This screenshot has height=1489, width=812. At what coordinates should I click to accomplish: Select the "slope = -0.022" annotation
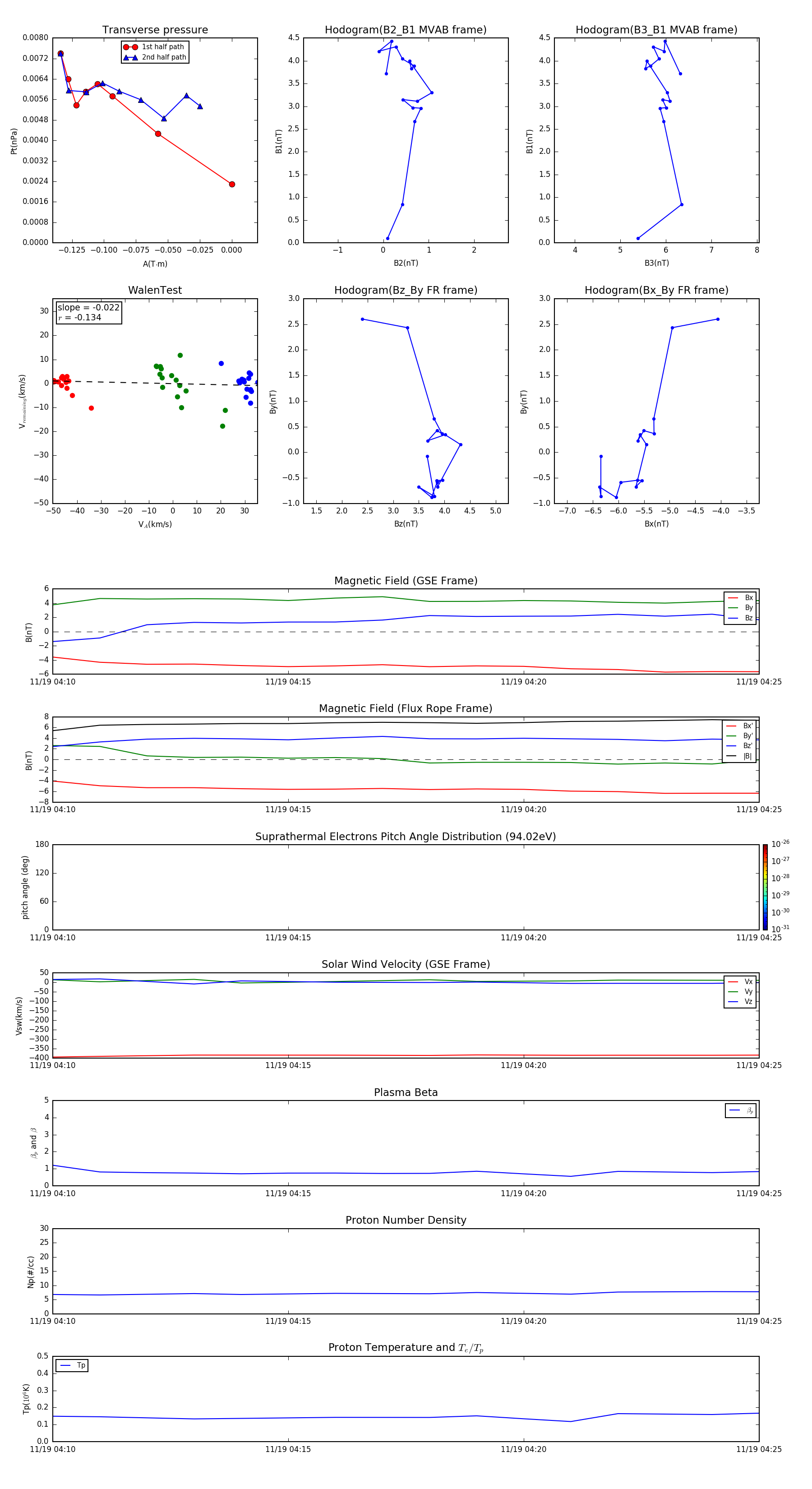click(x=88, y=308)
